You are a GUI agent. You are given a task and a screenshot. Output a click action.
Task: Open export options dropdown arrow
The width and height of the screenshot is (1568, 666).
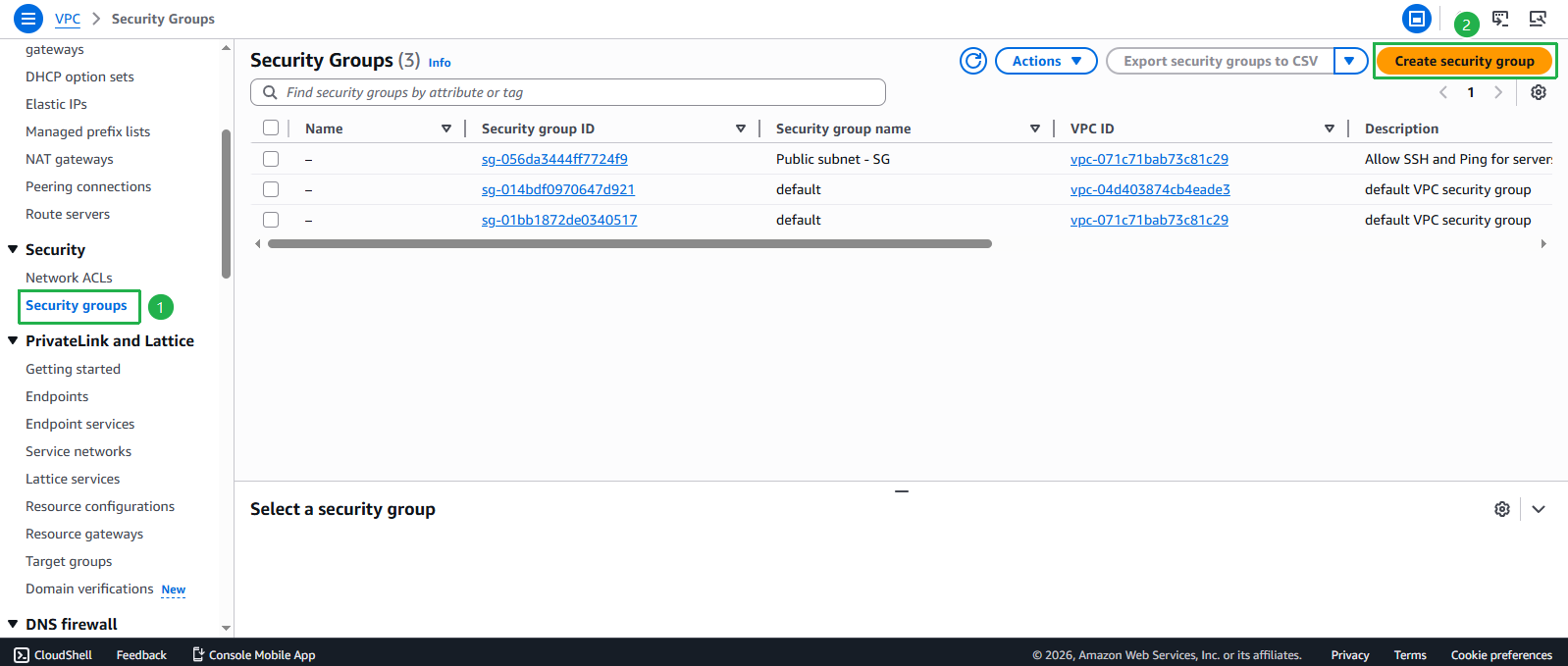(x=1350, y=61)
